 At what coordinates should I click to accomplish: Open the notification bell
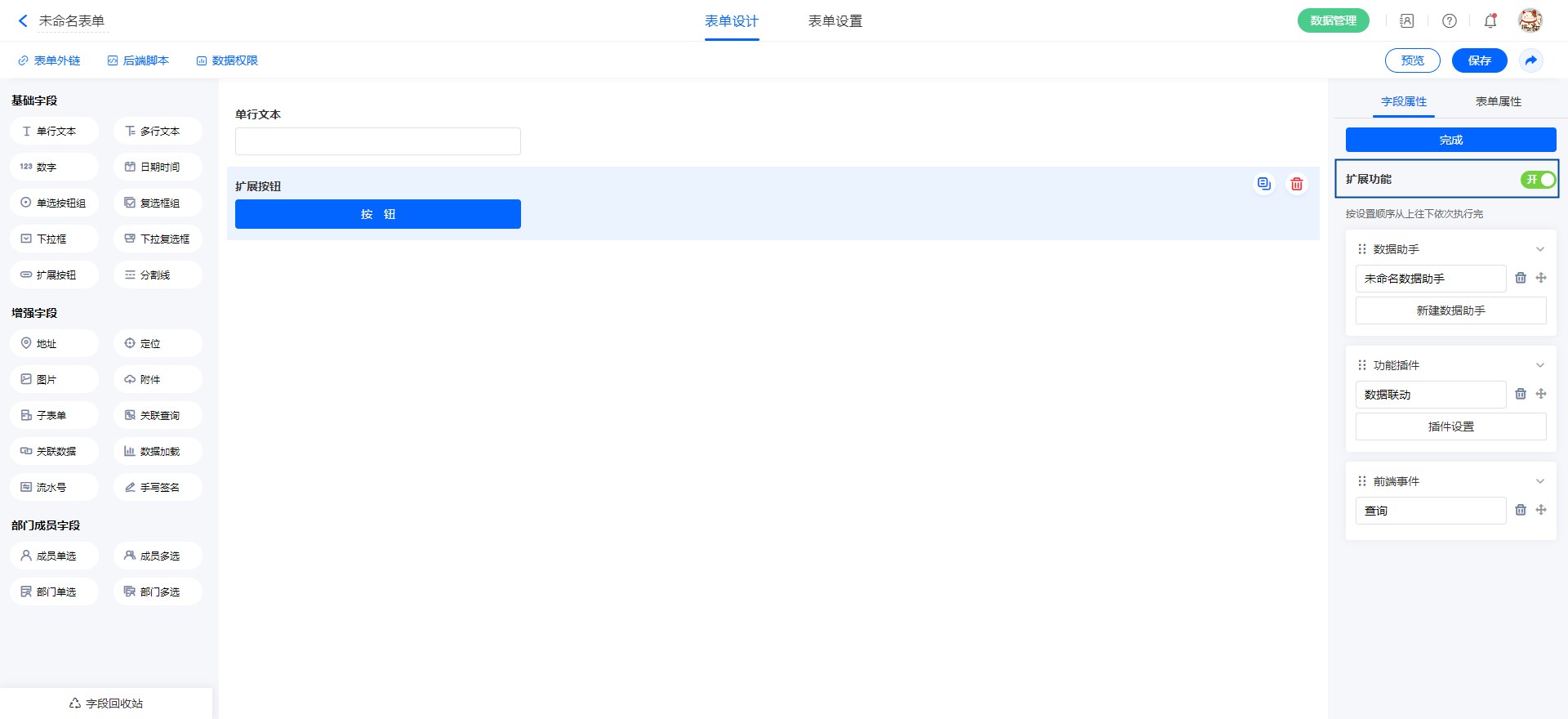(x=1490, y=21)
